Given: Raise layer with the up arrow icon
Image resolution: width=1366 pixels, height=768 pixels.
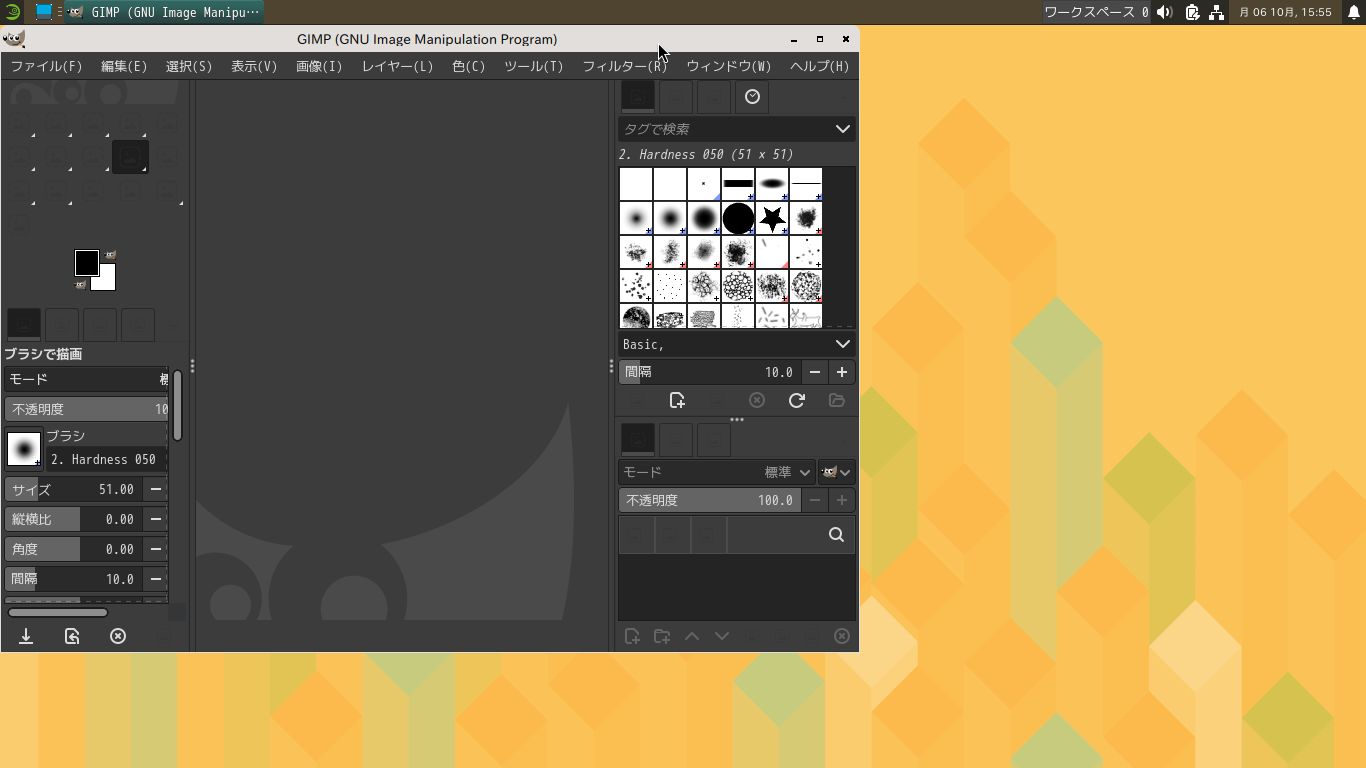Looking at the screenshot, I should [x=692, y=636].
